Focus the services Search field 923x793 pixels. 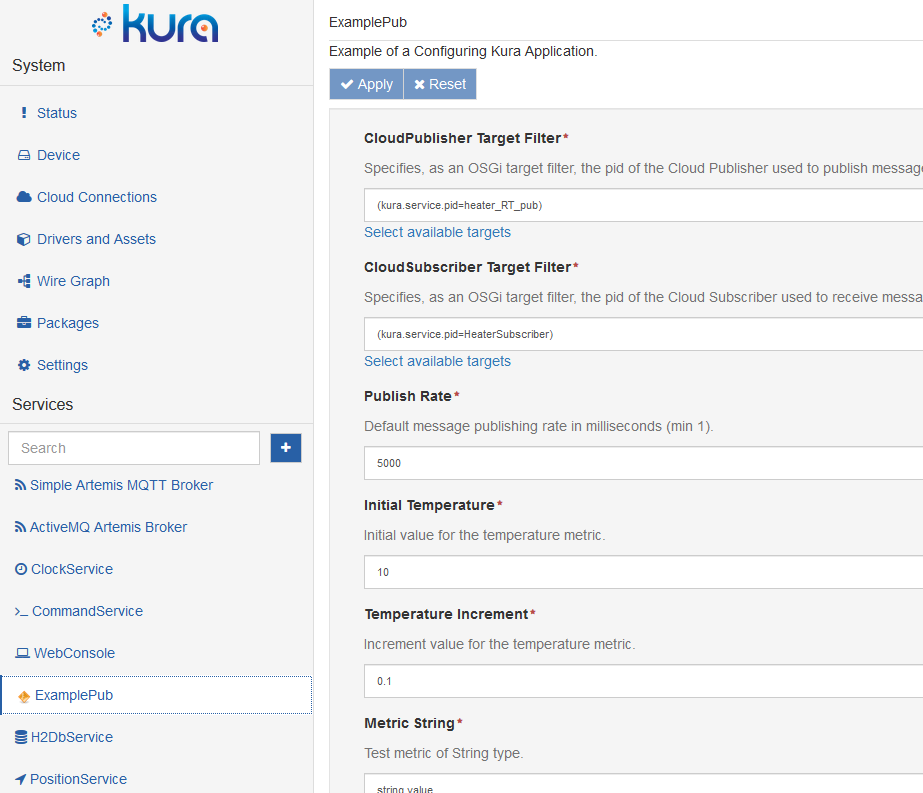click(134, 448)
